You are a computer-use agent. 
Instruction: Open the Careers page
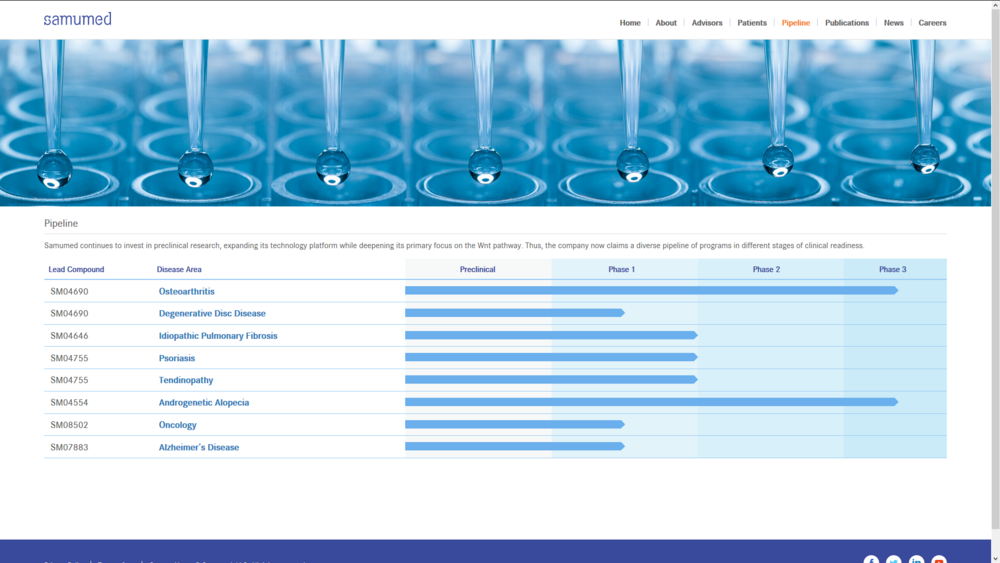click(x=932, y=23)
